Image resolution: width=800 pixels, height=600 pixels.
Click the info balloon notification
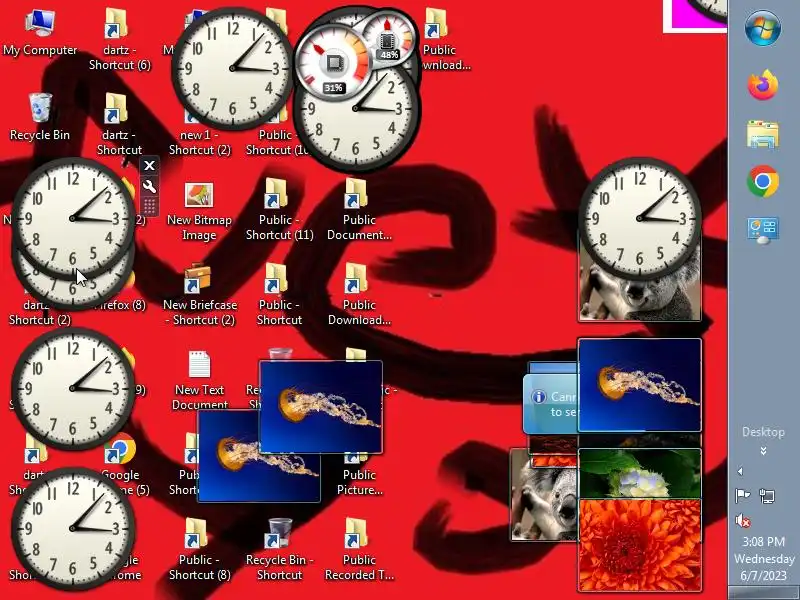551,404
